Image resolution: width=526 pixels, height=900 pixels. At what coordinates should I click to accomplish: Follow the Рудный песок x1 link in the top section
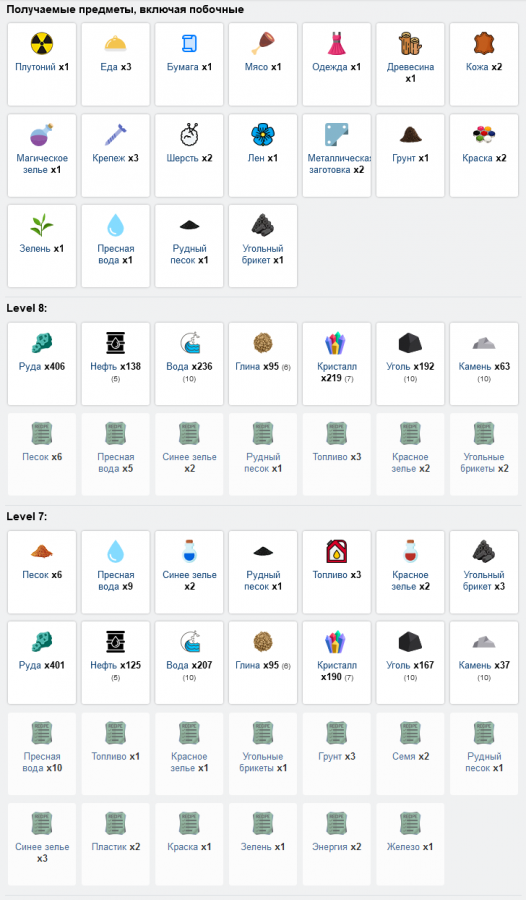point(189,254)
